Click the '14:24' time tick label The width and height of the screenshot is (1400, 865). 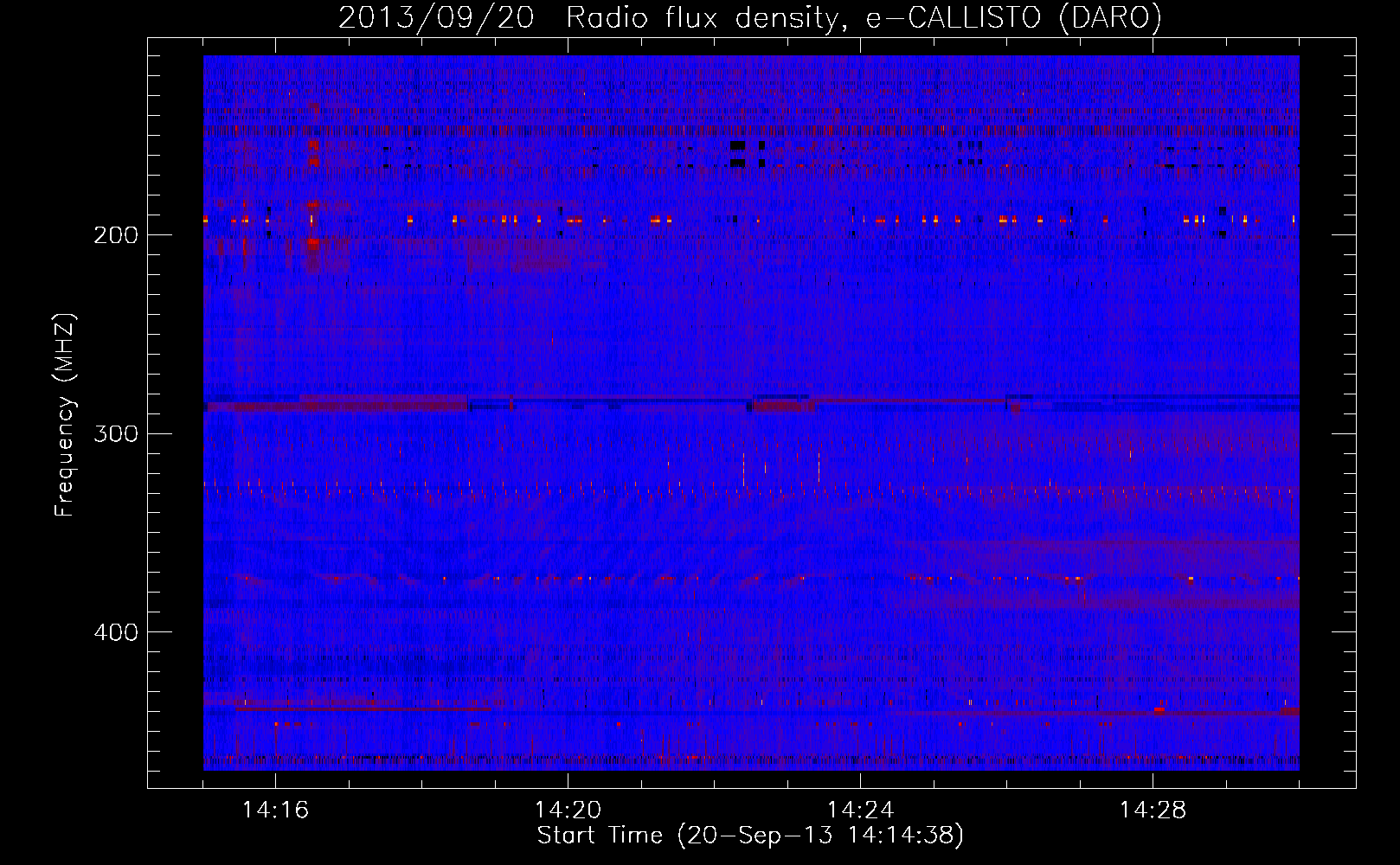[x=860, y=811]
